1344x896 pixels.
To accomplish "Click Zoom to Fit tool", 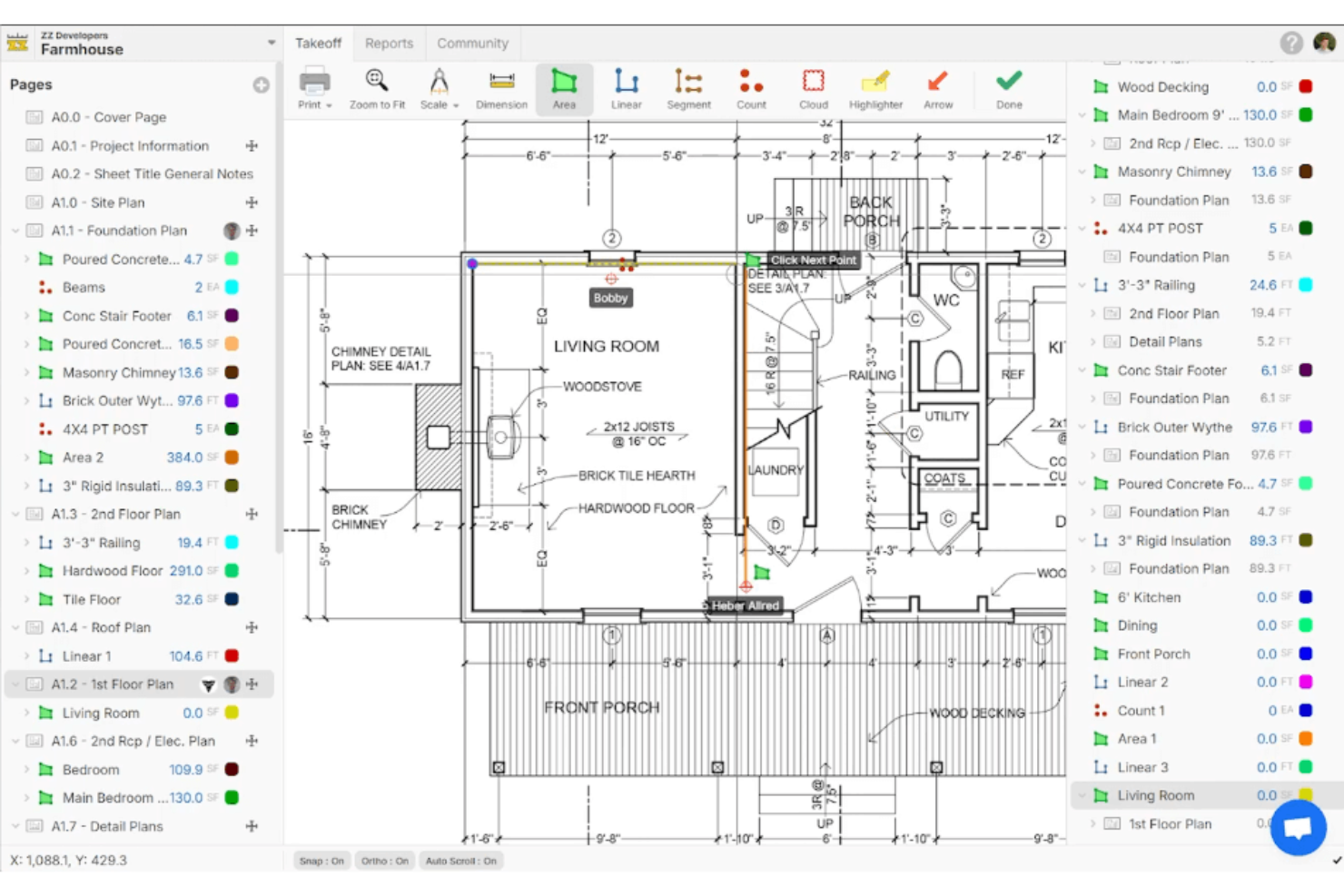I will pyautogui.click(x=377, y=88).
